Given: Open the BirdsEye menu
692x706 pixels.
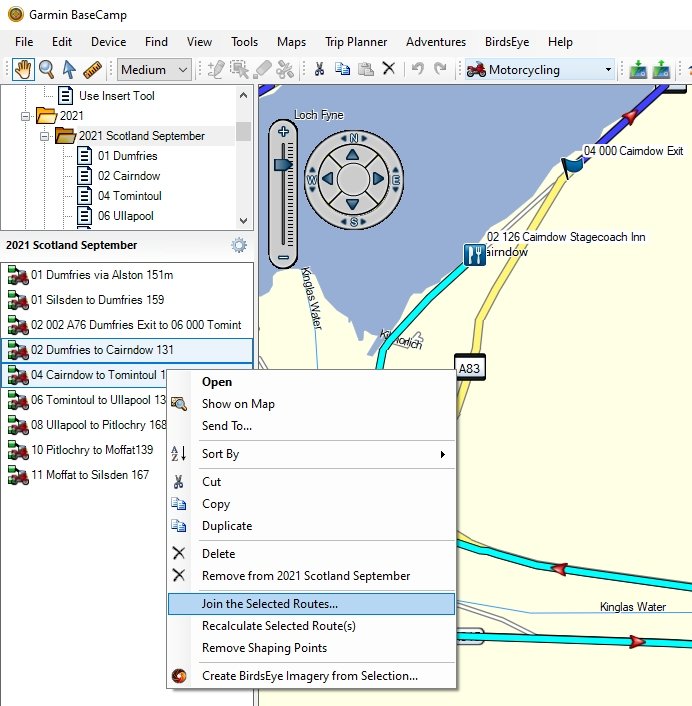Looking at the screenshot, I should pyautogui.click(x=507, y=42).
